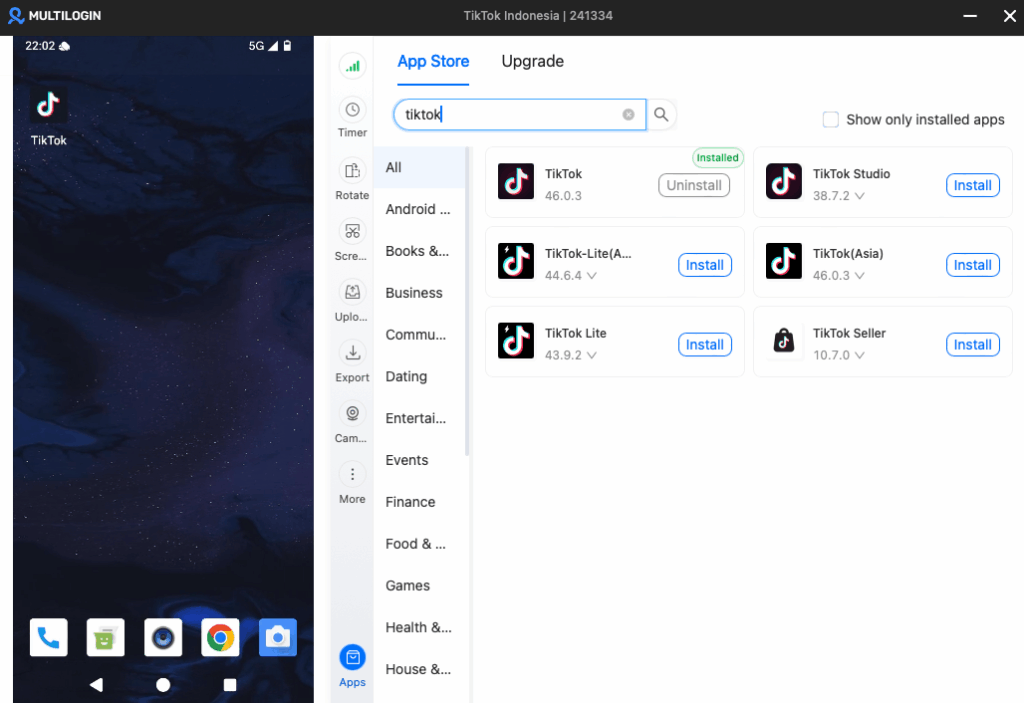Screen dimensions: 1024x703
Task: Minimize the Multilogin window
Action: 970,16
